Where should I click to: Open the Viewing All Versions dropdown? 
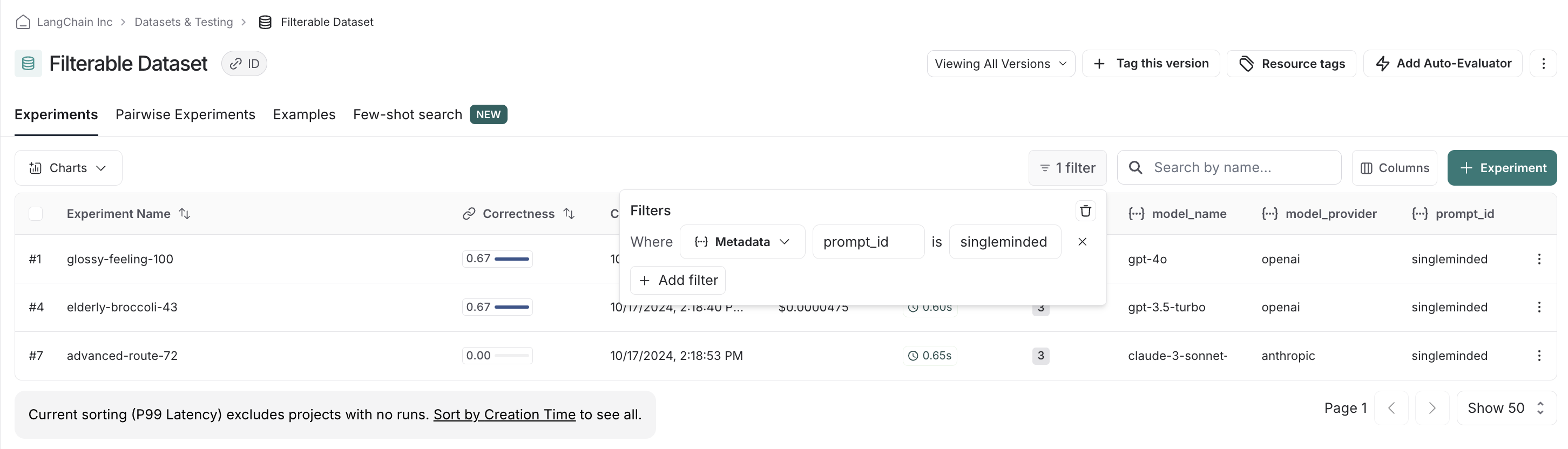pyautogui.click(x=1000, y=64)
